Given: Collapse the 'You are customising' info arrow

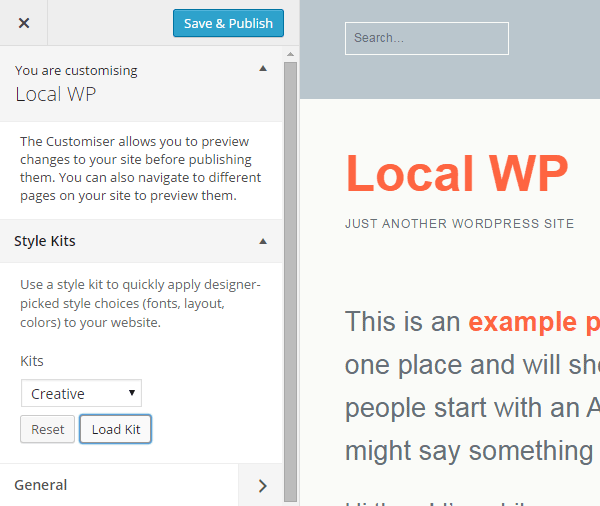Looking at the screenshot, I should pyautogui.click(x=262, y=69).
